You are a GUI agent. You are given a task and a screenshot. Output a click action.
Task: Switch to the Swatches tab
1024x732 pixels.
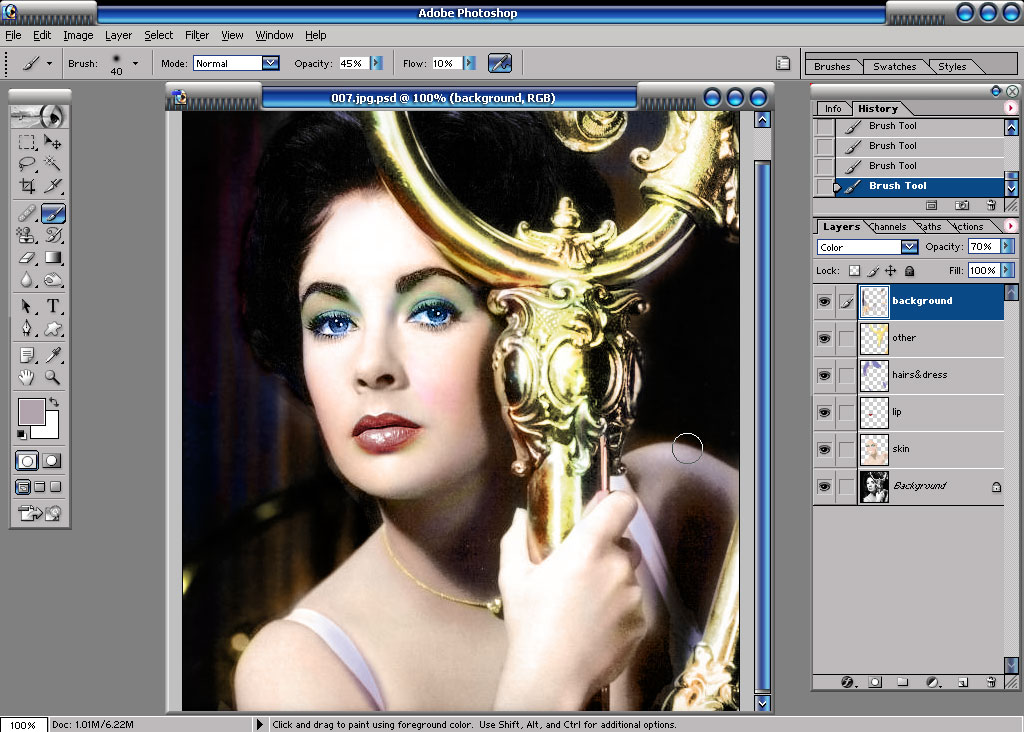click(895, 67)
